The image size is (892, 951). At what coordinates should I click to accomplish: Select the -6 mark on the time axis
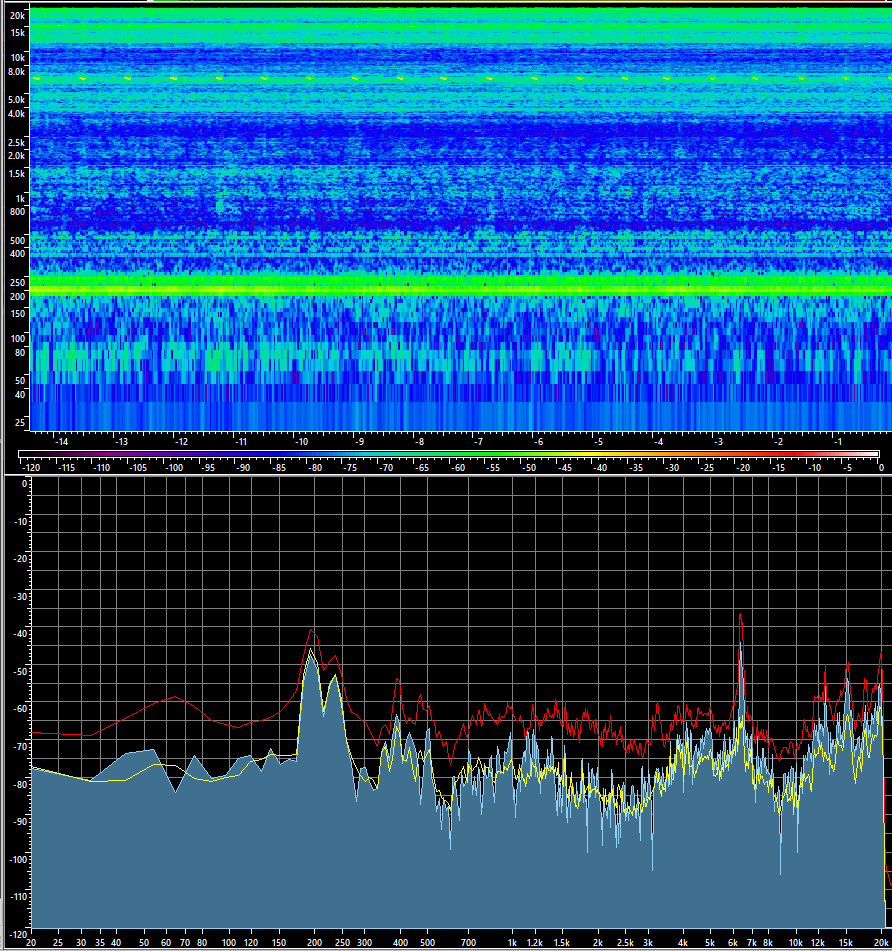click(538, 442)
